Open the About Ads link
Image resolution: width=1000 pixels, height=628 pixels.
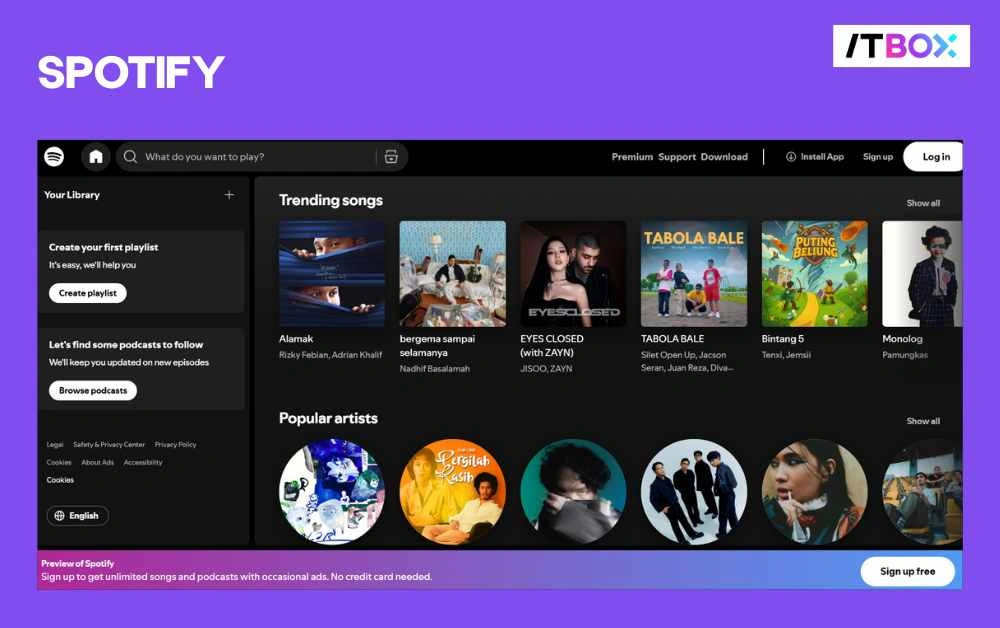tap(98, 463)
